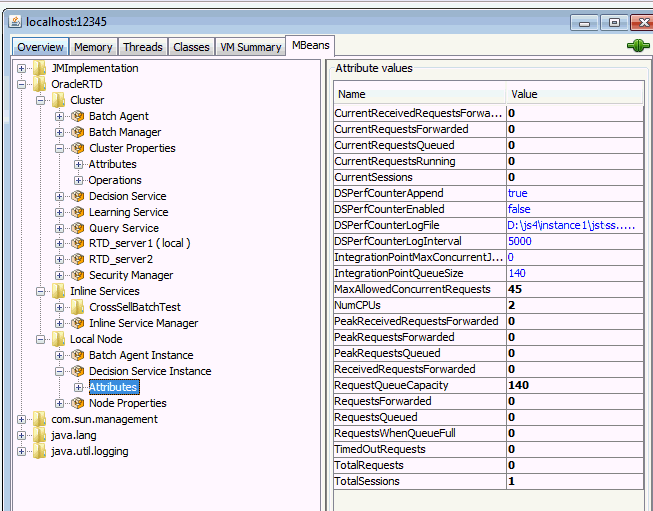This screenshot has height=511, width=653.
Task: Click the green connection status icon
Action: click(638, 45)
